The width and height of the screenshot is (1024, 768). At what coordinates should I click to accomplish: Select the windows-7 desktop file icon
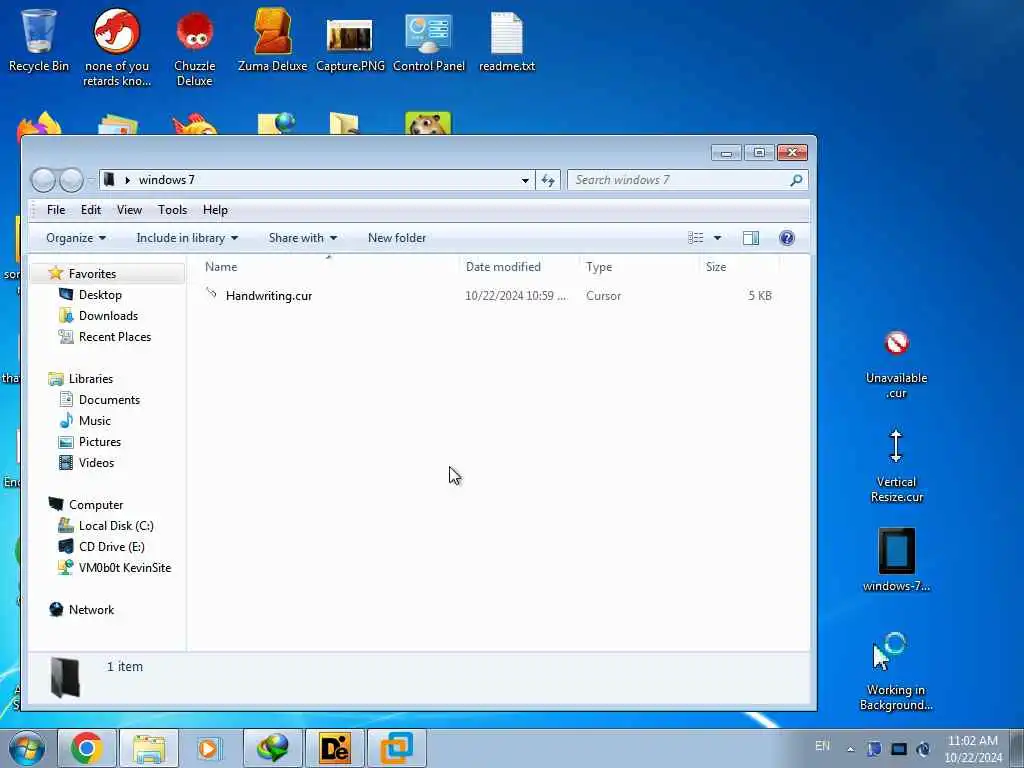tap(897, 560)
